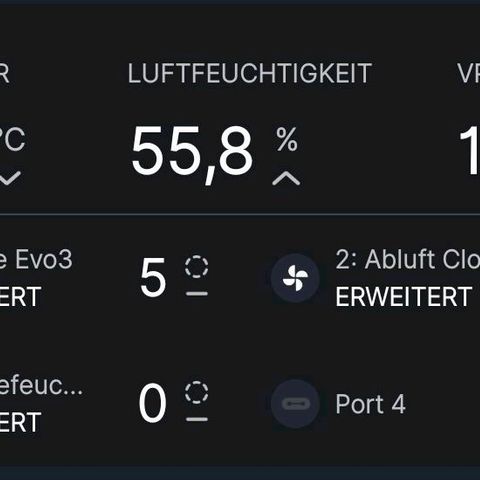Image resolution: width=480 pixels, height=480 pixels.
Task: Click the °C temperature unit symbol
Action: tap(13, 139)
